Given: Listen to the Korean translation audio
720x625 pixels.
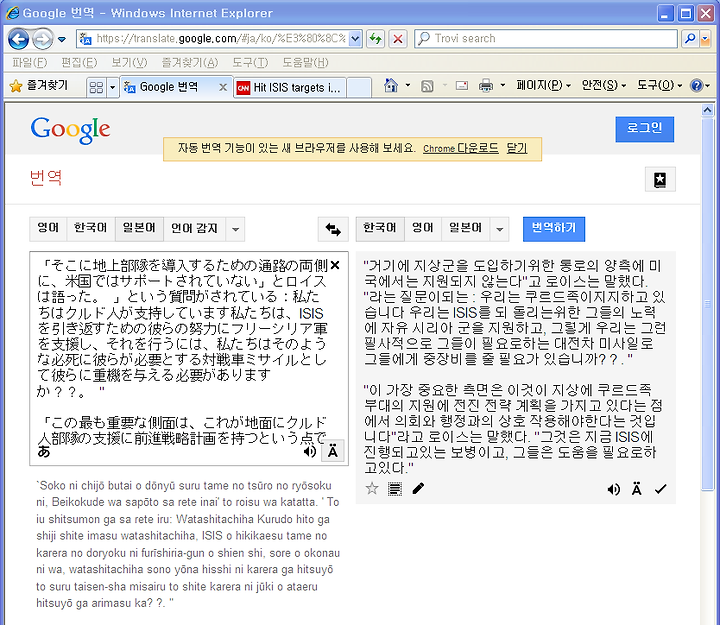Looking at the screenshot, I should tap(613, 490).
